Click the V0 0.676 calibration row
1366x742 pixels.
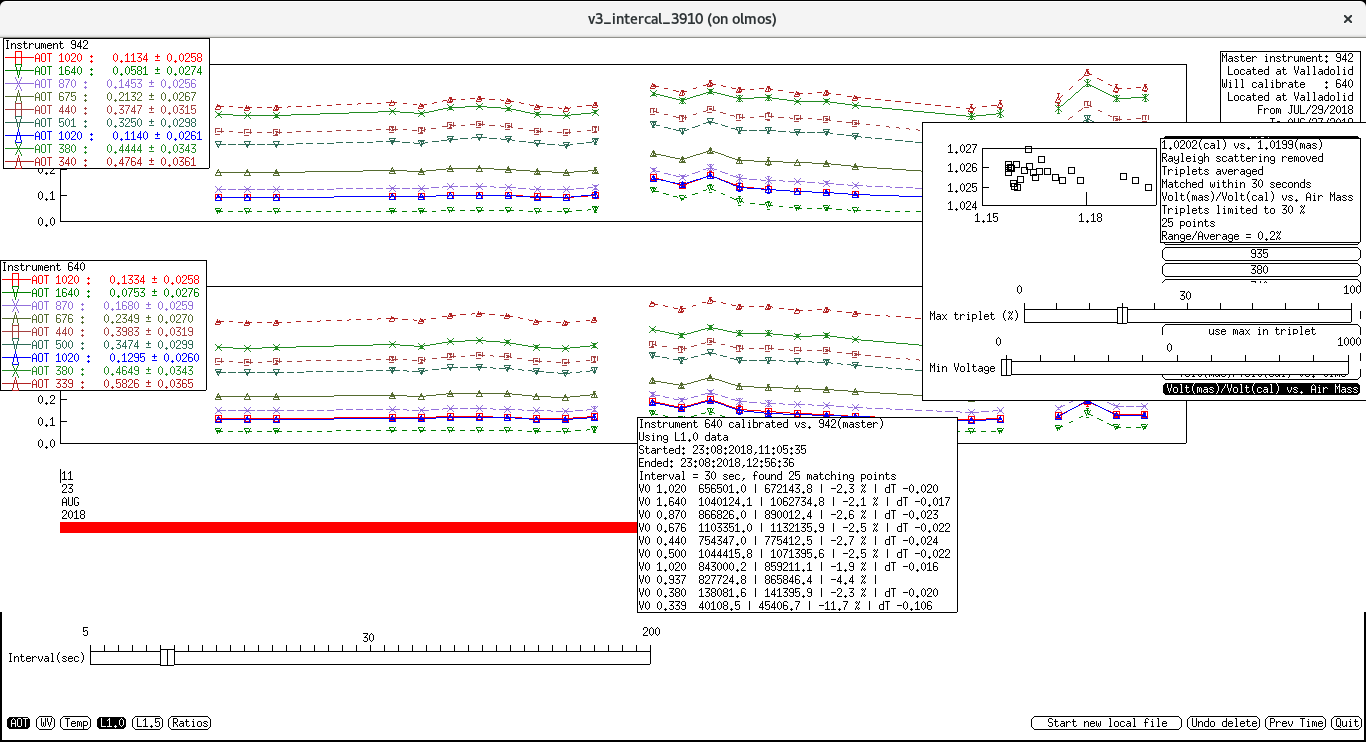[794, 528]
